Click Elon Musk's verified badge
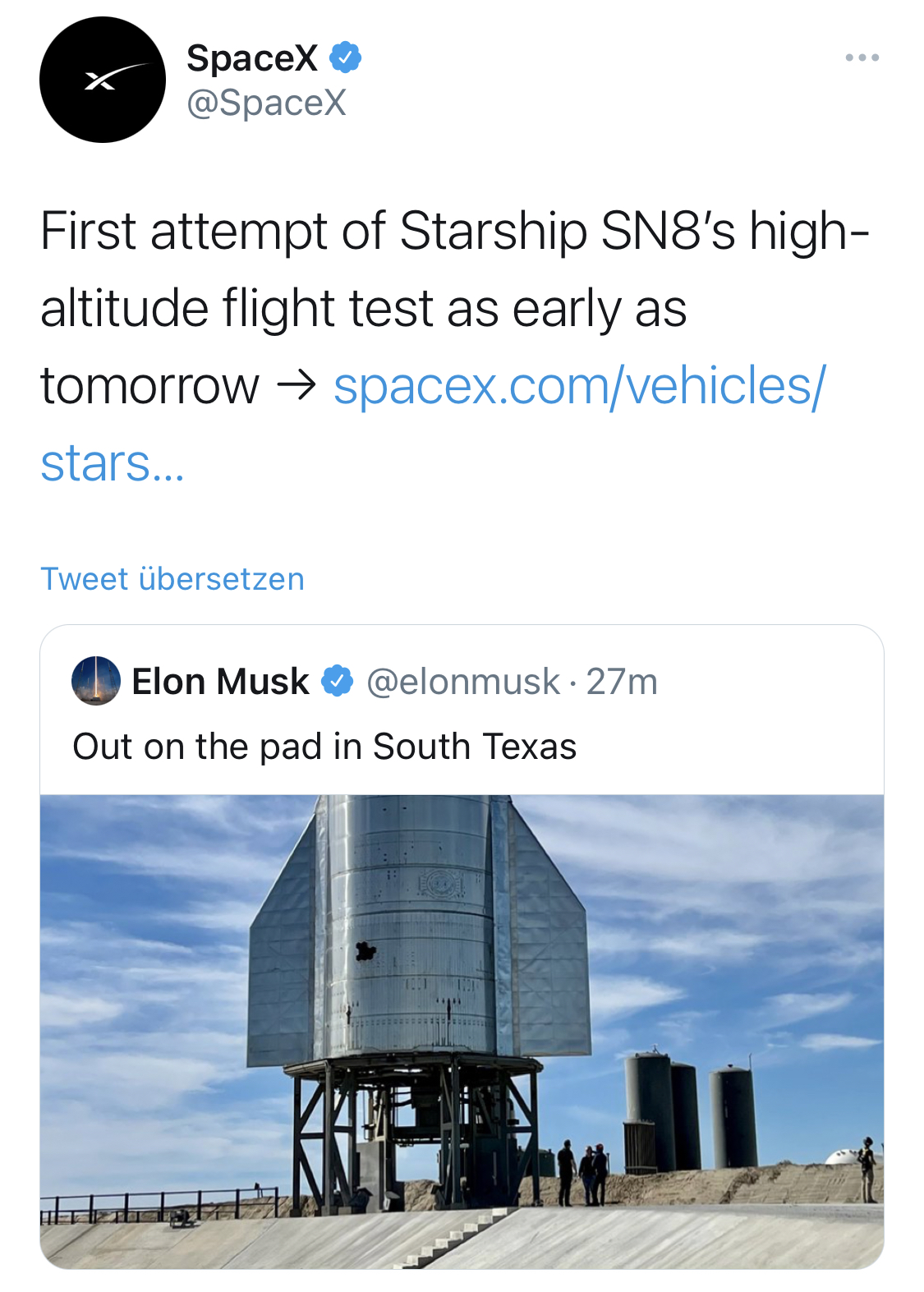Screen dimensions: 924x1292 (x=337, y=681)
